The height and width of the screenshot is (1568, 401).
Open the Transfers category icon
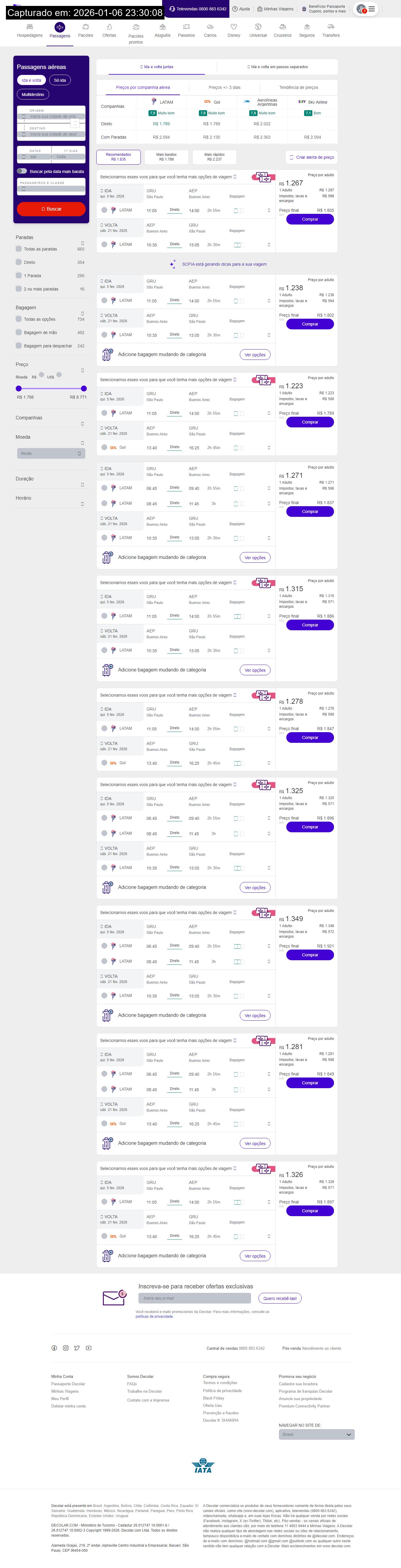click(x=331, y=27)
